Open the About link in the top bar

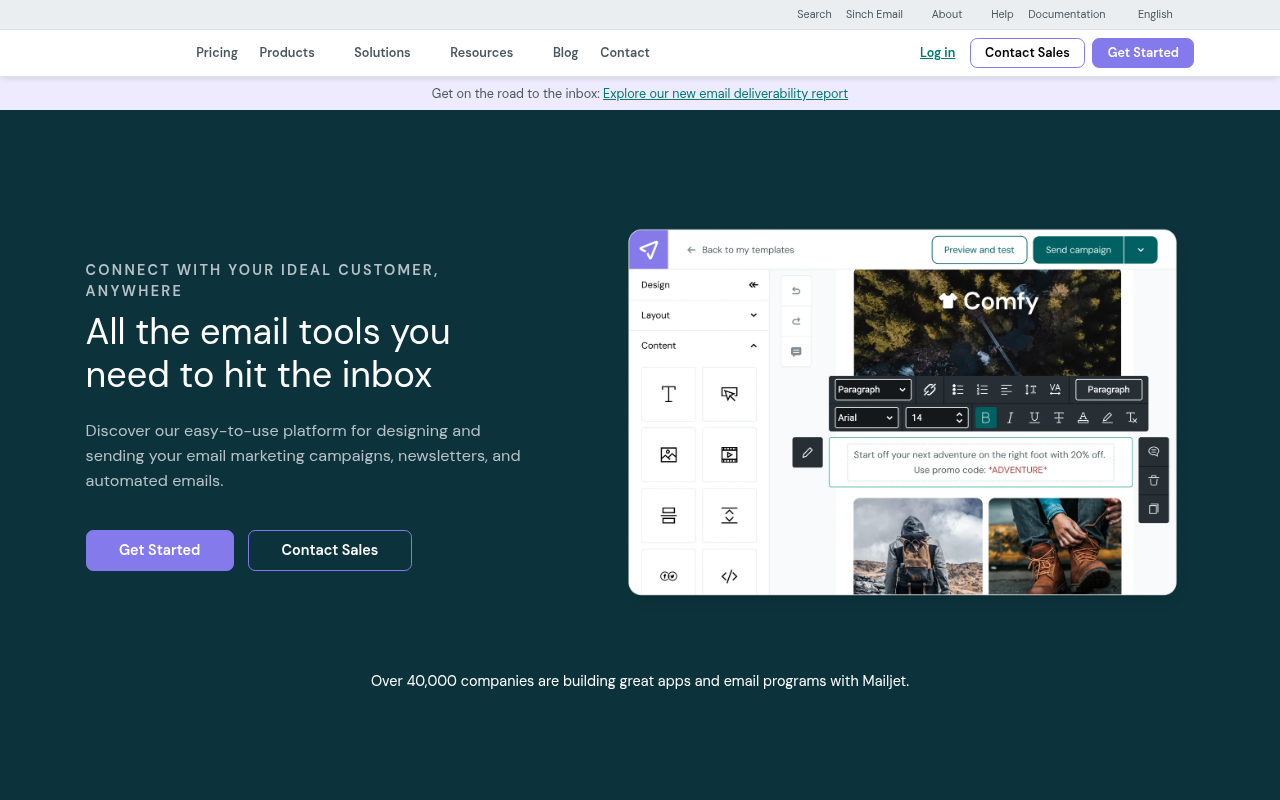point(947,14)
